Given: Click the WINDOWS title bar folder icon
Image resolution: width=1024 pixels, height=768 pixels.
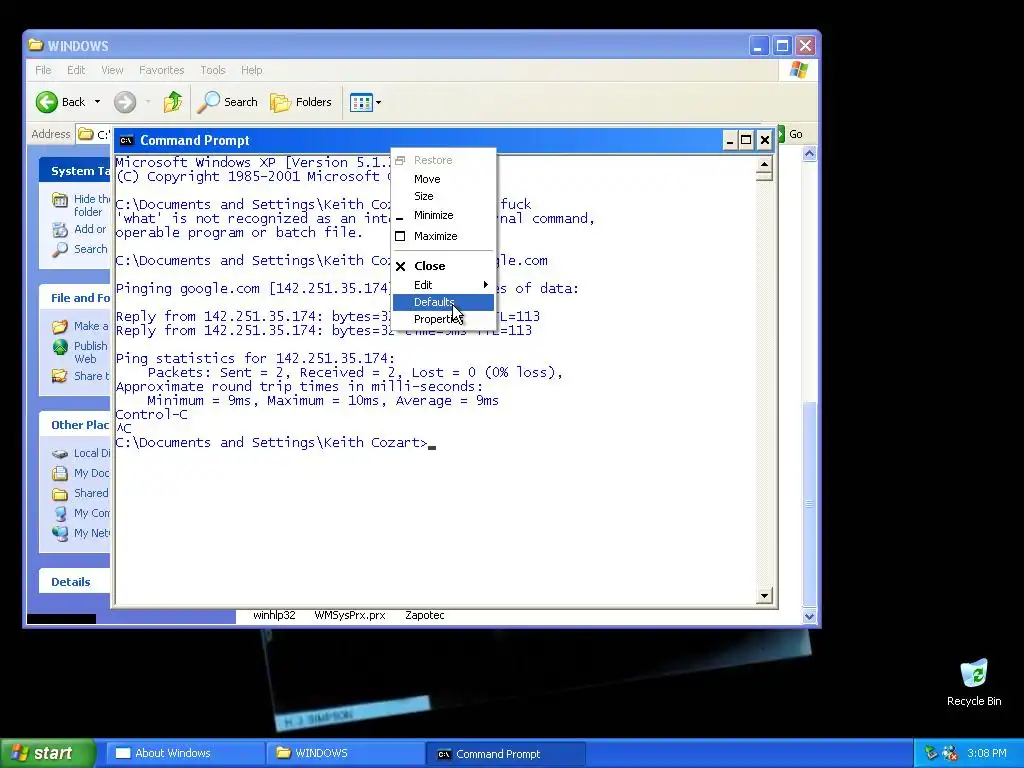Looking at the screenshot, I should [x=36, y=45].
